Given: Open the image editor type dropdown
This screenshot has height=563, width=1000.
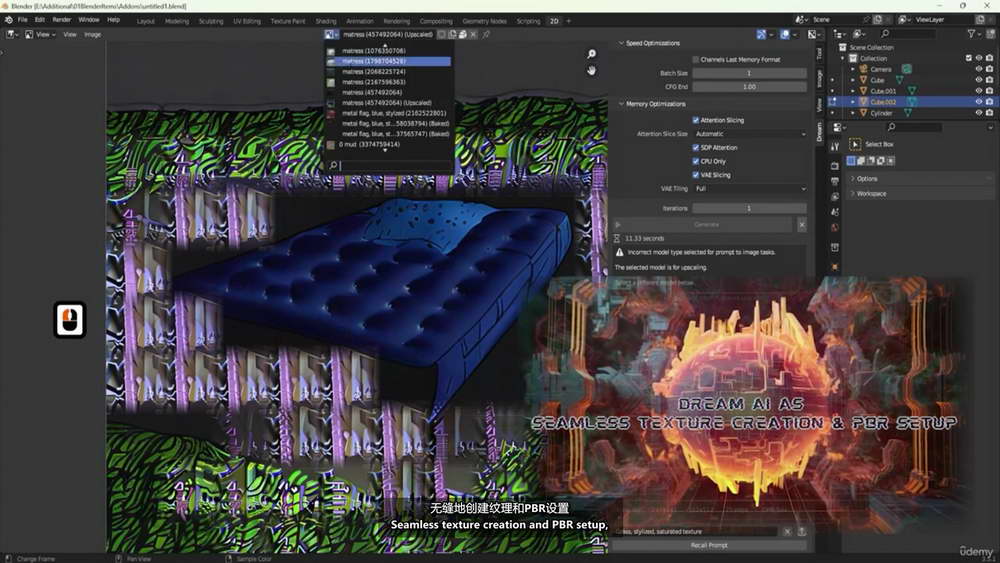Looking at the screenshot, I should [13, 34].
